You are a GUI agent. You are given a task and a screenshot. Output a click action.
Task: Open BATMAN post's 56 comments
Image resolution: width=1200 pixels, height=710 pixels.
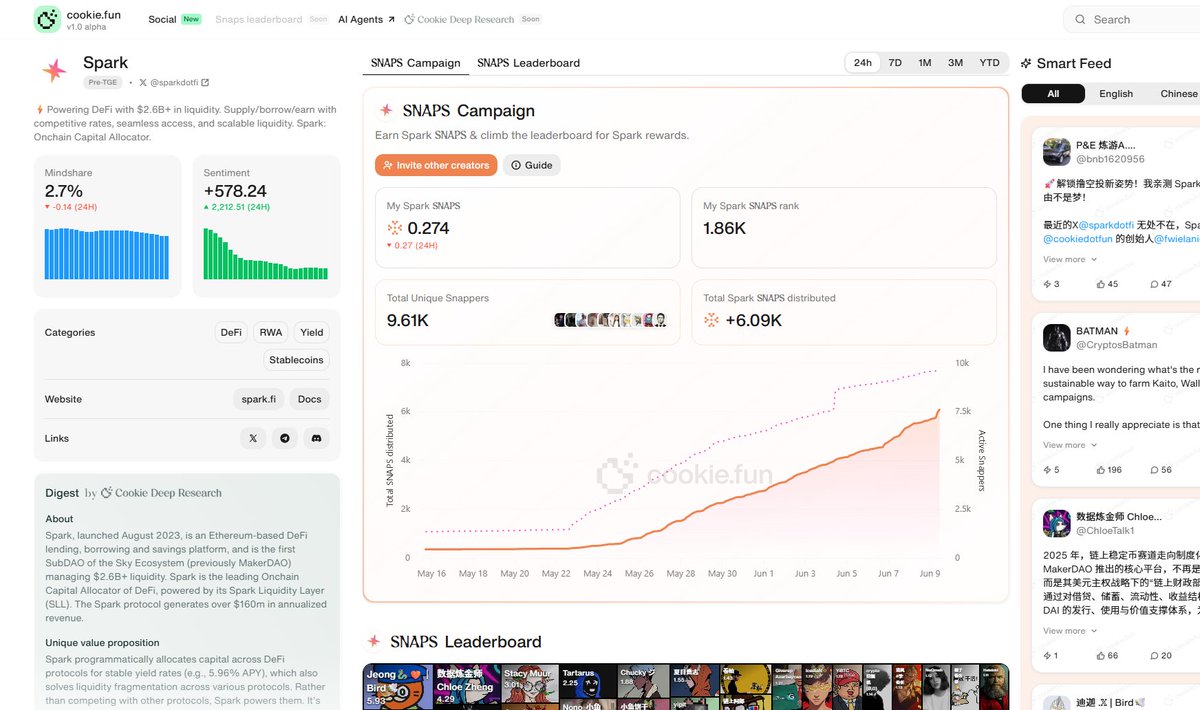coord(1155,470)
